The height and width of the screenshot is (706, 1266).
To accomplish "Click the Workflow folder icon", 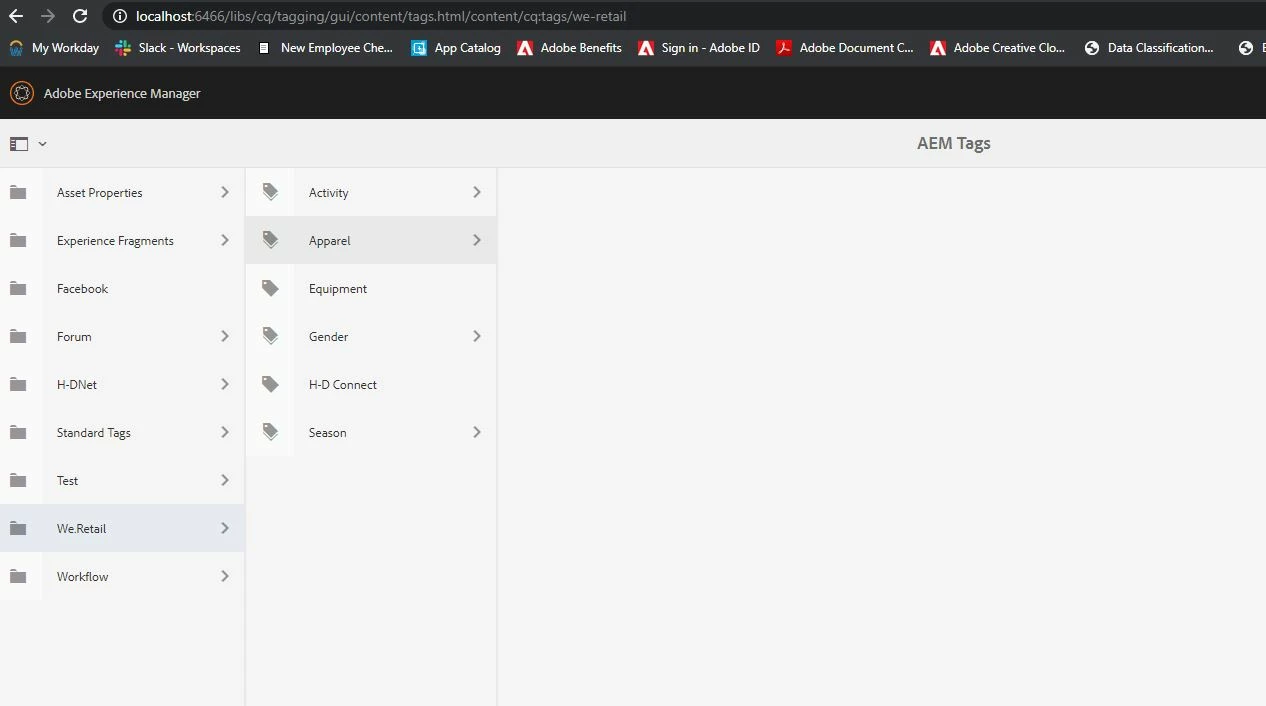I will tap(18, 576).
